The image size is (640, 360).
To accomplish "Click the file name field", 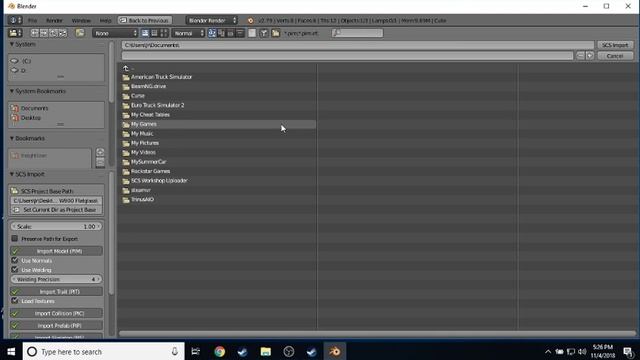I will [x=347, y=56].
